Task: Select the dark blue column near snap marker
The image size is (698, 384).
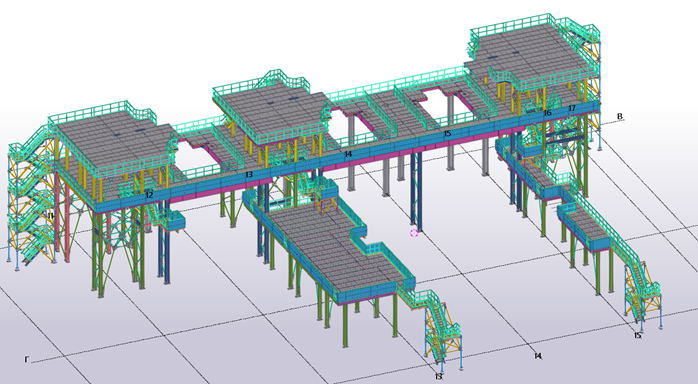Action: click(416, 190)
